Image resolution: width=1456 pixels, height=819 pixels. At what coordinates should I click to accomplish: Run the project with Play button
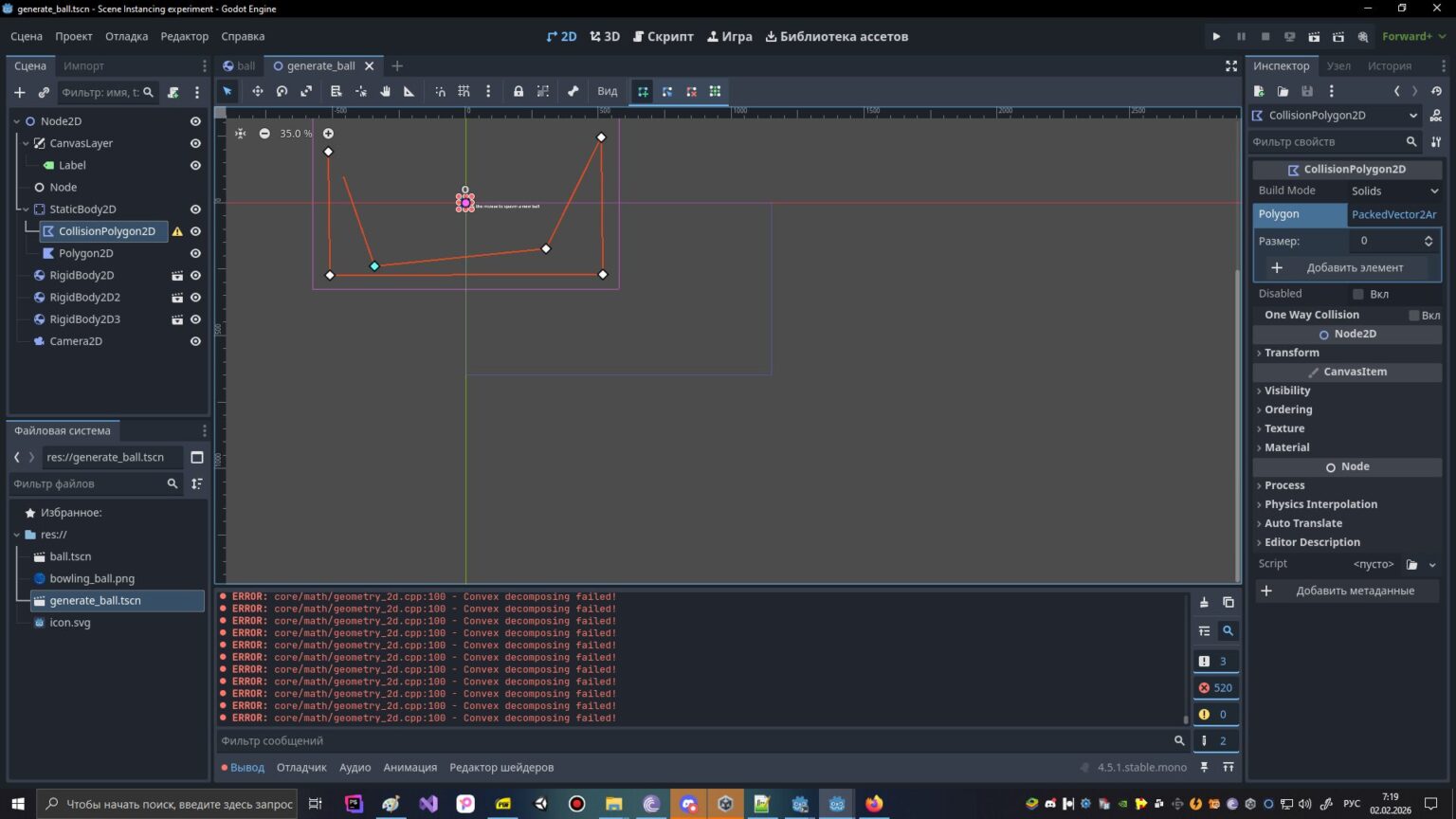tap(1216, 36)
